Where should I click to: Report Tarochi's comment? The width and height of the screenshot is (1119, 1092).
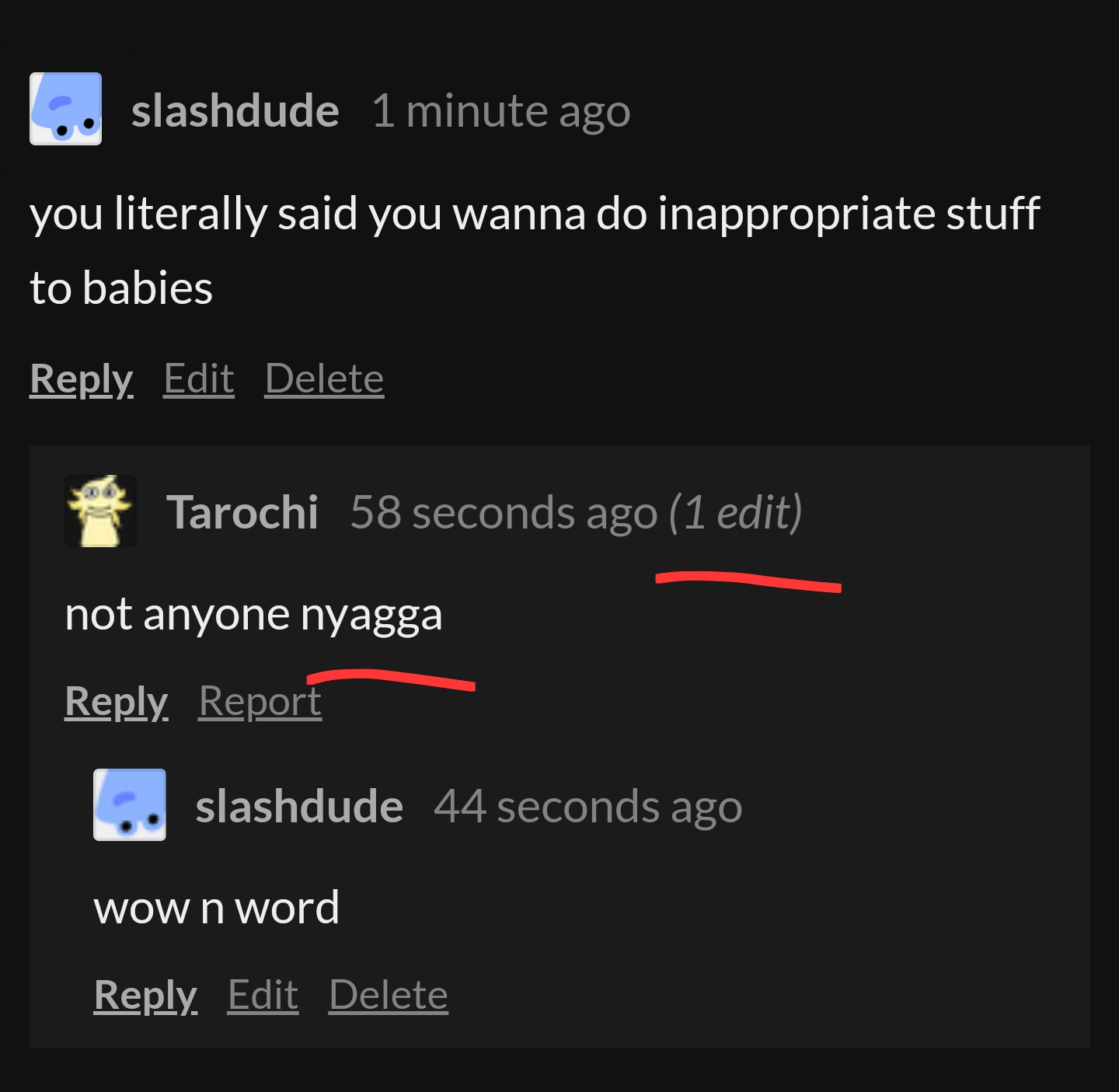260,702
